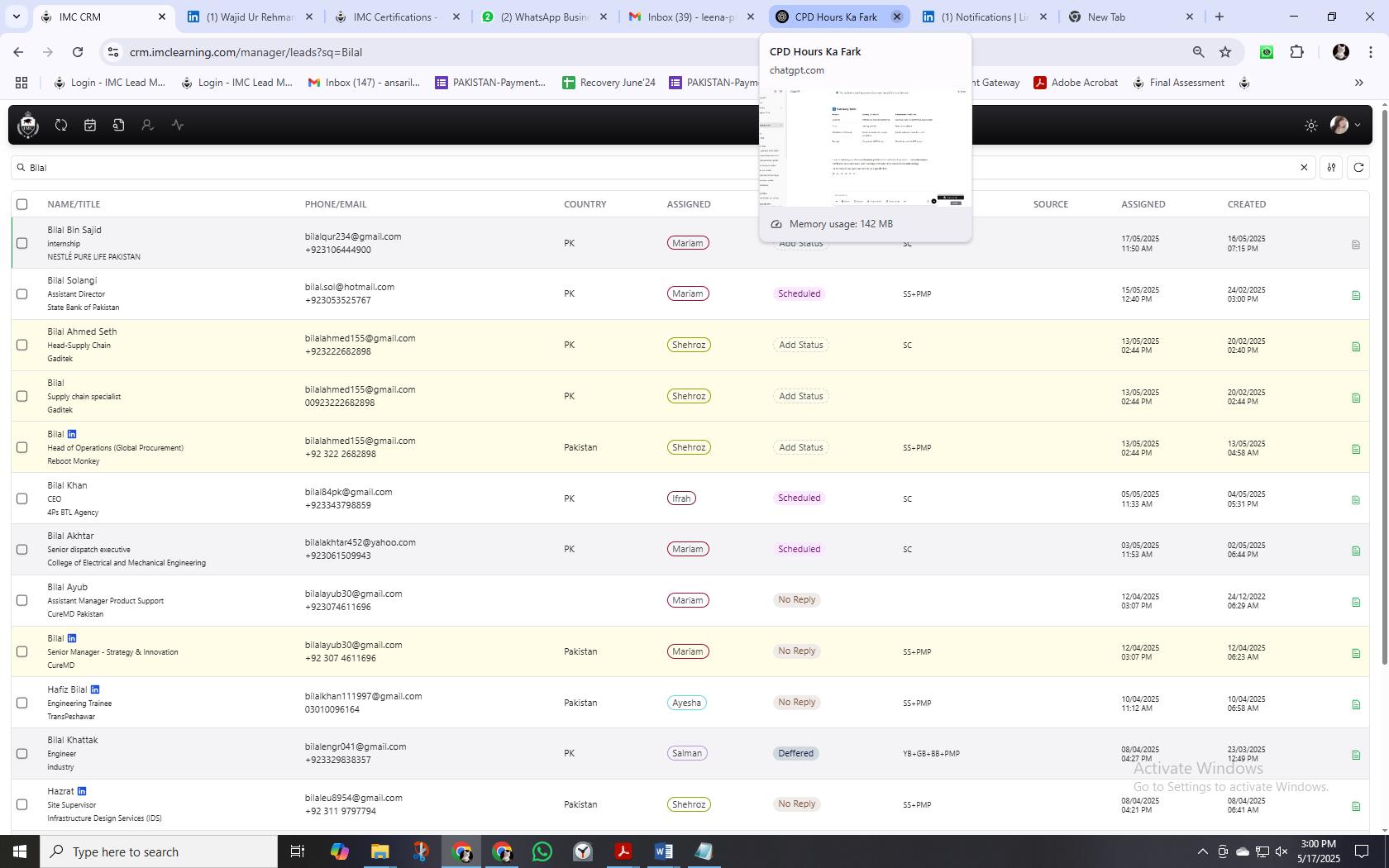Check the Bilal Khan row checkbox
The width and height of the screenshot is (1389, 868).
pyautogui.click(x=22, y=498)
